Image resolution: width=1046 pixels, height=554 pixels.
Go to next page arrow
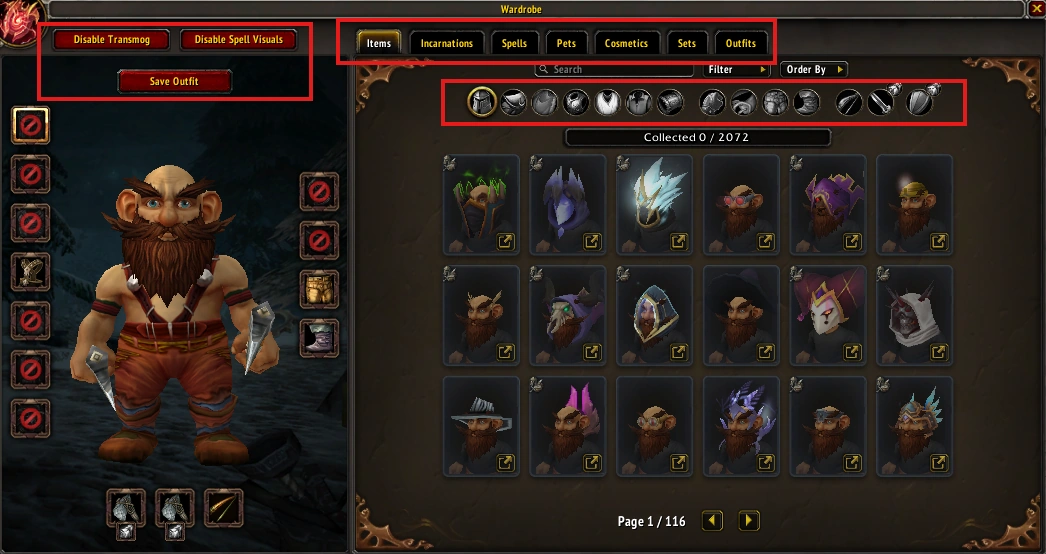point(748,521)
